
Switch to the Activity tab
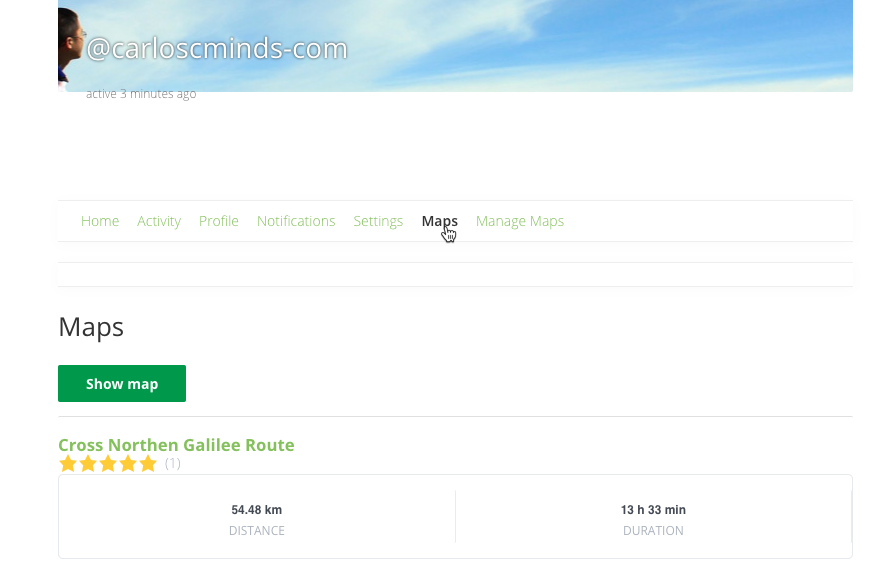[159, 221]
